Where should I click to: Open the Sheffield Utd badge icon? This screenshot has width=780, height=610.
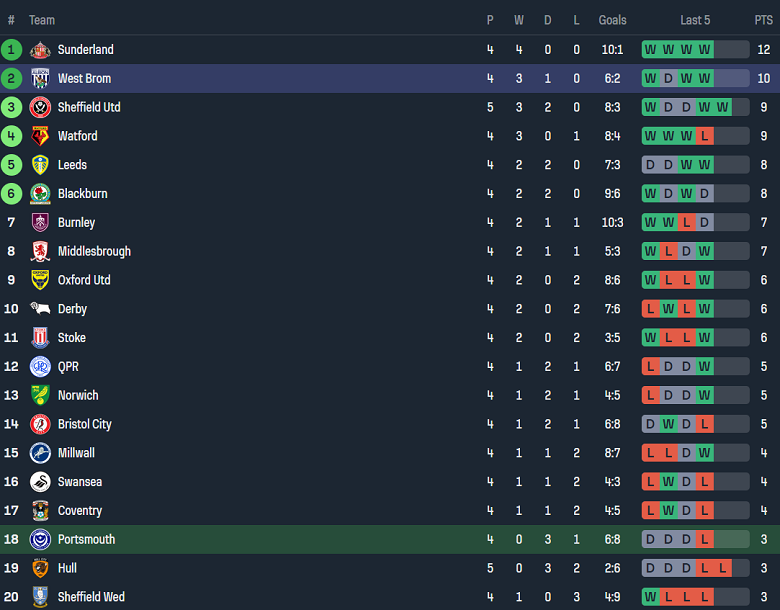coord(40,108)
